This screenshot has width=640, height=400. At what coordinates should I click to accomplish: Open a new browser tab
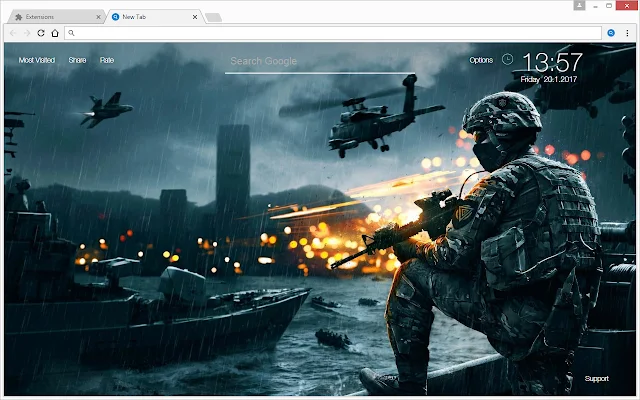coord(213,17)
